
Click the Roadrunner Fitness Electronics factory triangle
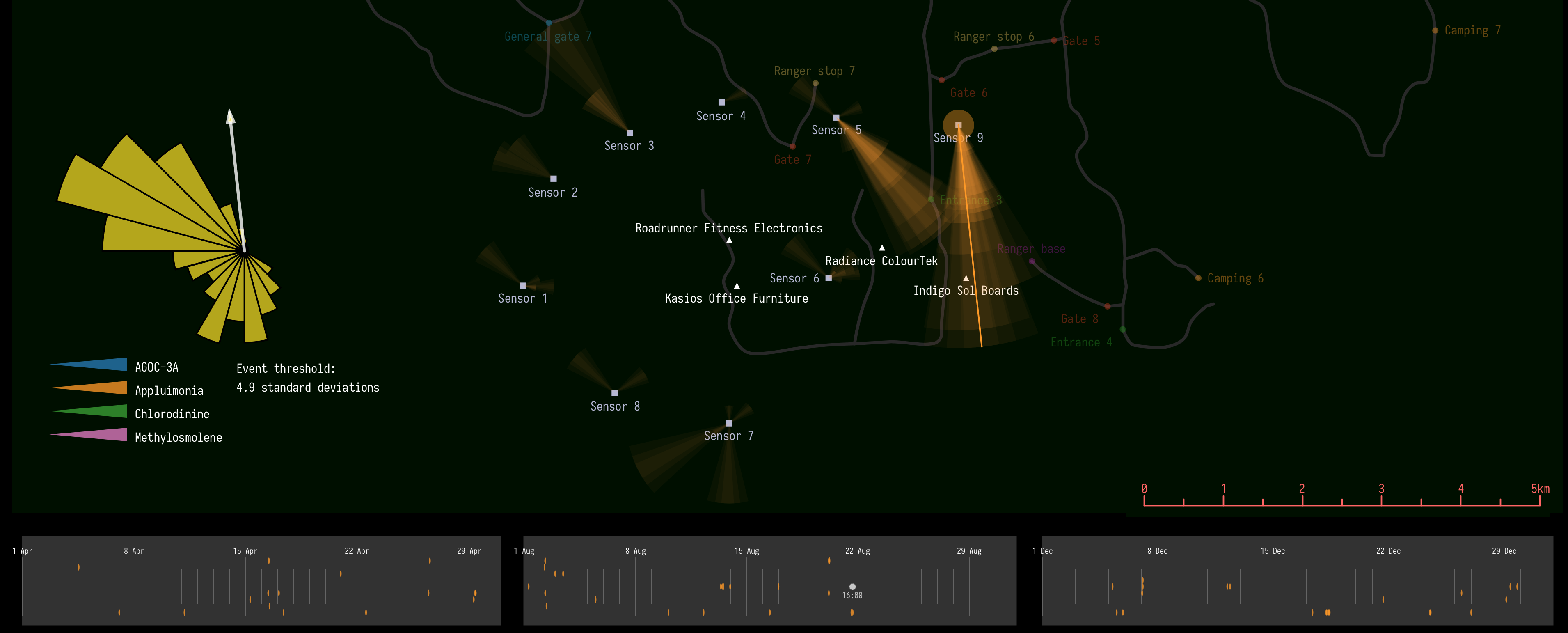(x=729, y=241)
